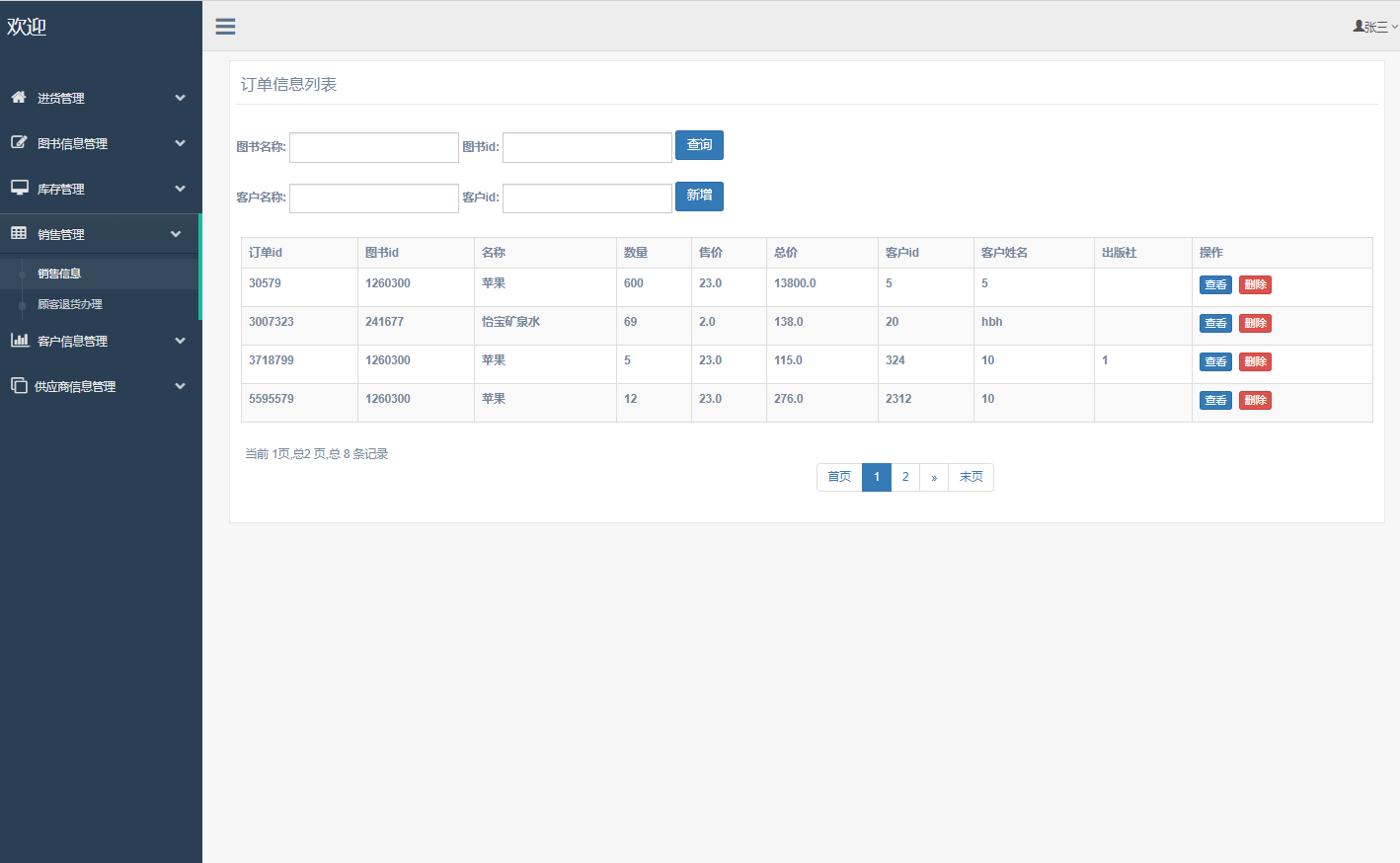Image resolution: width=1400 pixels, height=863 pixels.
Task: Open the 顾客退货办理 submenu item
Action: tap(69, 304)
